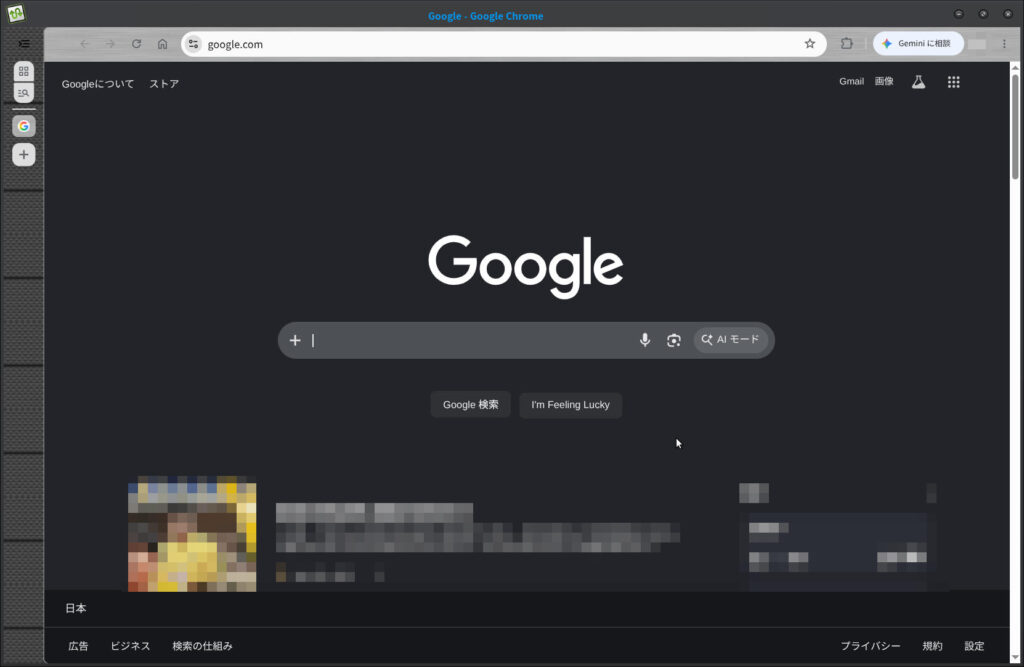Viewport: 1024px width, 667px height.
Task: Open the pixelated discover card thumbnail
Action: (192, 534)
